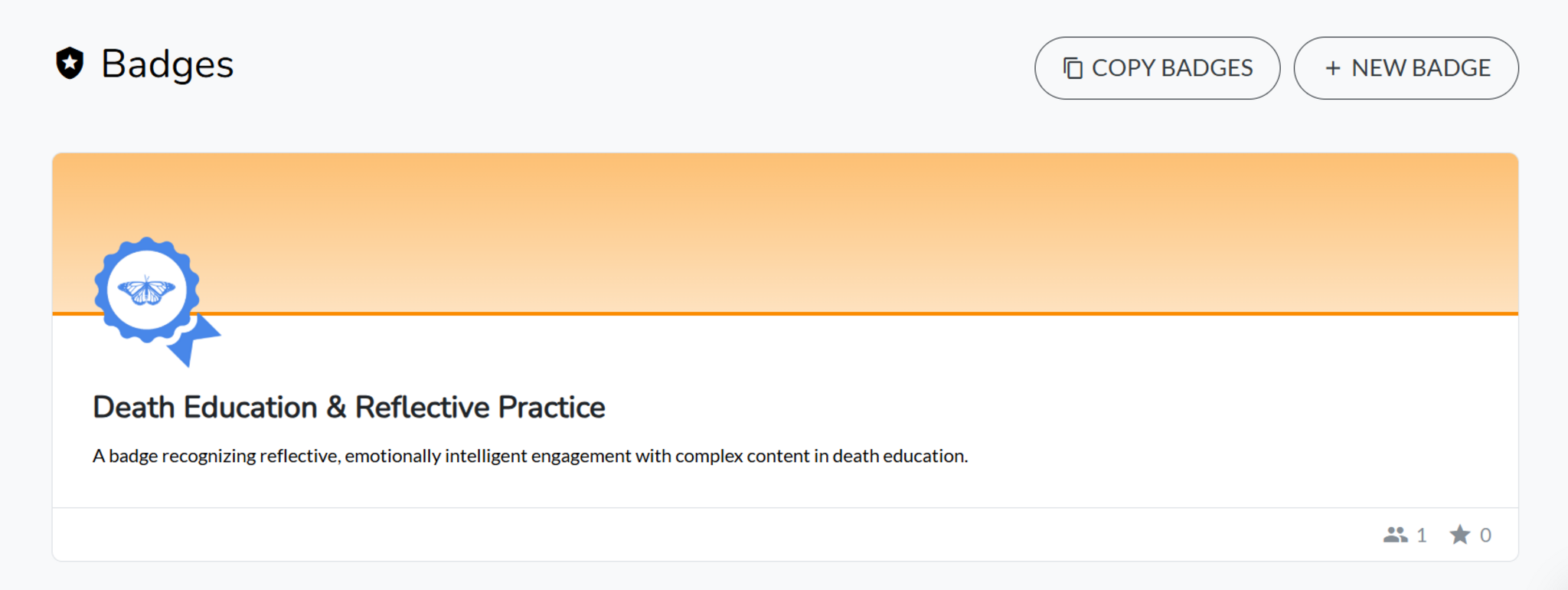Viewport: 1568px width, 590px height.
Task: Click the badge description text
Action: tap(530, 456)
